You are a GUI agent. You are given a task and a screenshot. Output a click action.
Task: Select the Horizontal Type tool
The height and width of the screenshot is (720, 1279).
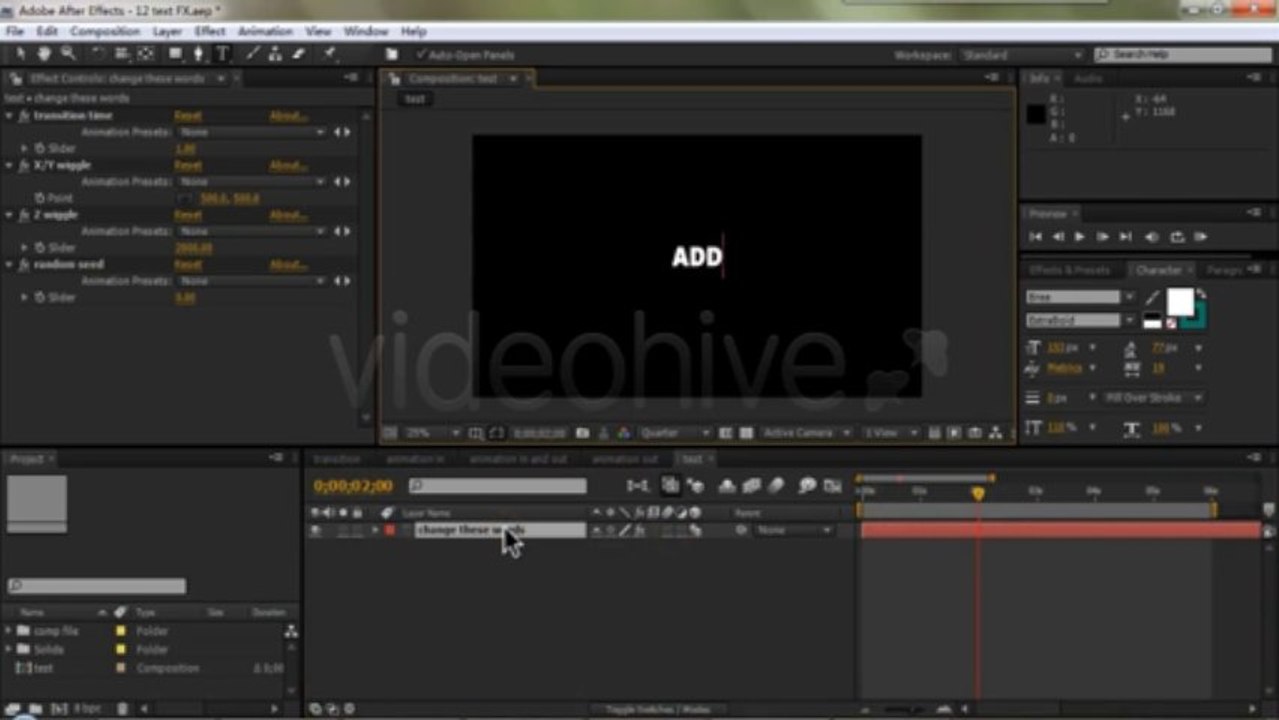coord(222,54)
